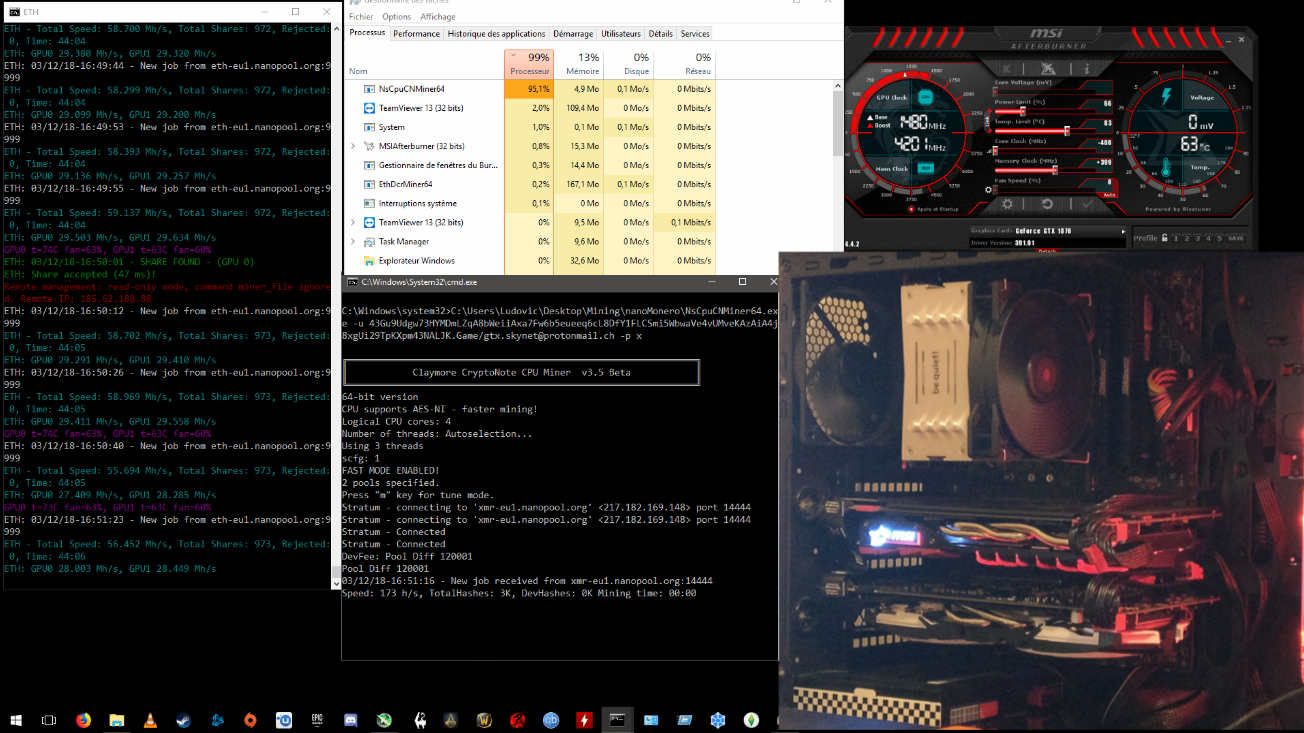1304x733 pixels.
Task: Select EthDcrMiner64 process row
Action: click(x=530, y=184)
